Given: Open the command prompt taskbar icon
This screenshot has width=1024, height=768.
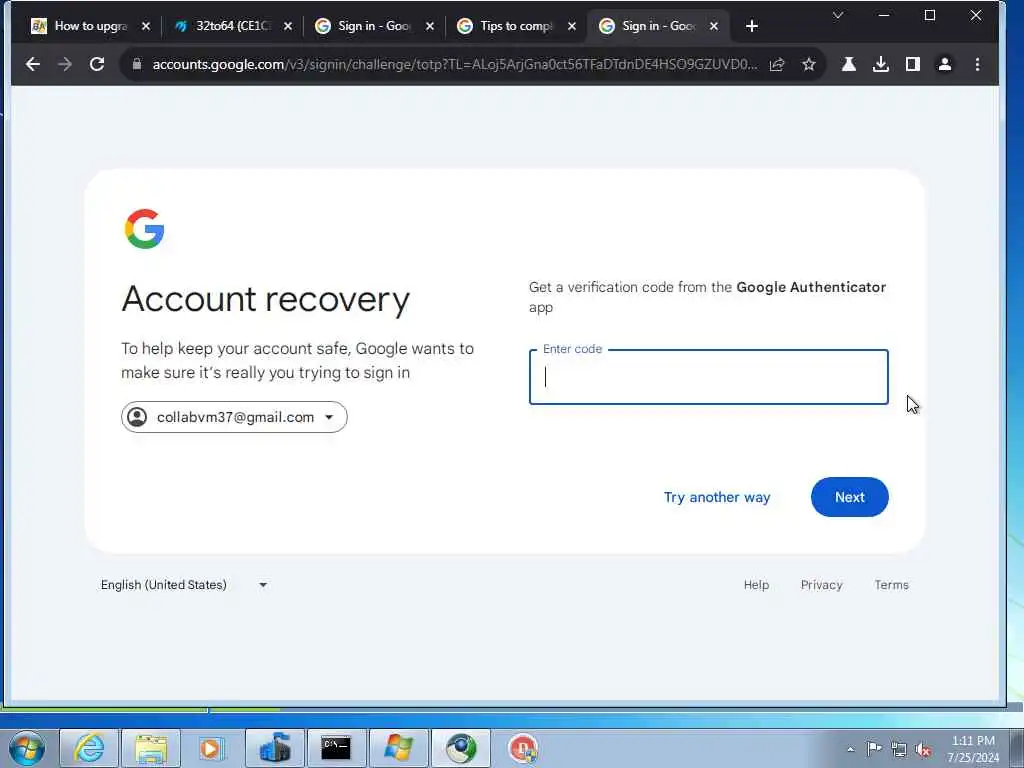Looking at the screenshot, I should [336, 748].
